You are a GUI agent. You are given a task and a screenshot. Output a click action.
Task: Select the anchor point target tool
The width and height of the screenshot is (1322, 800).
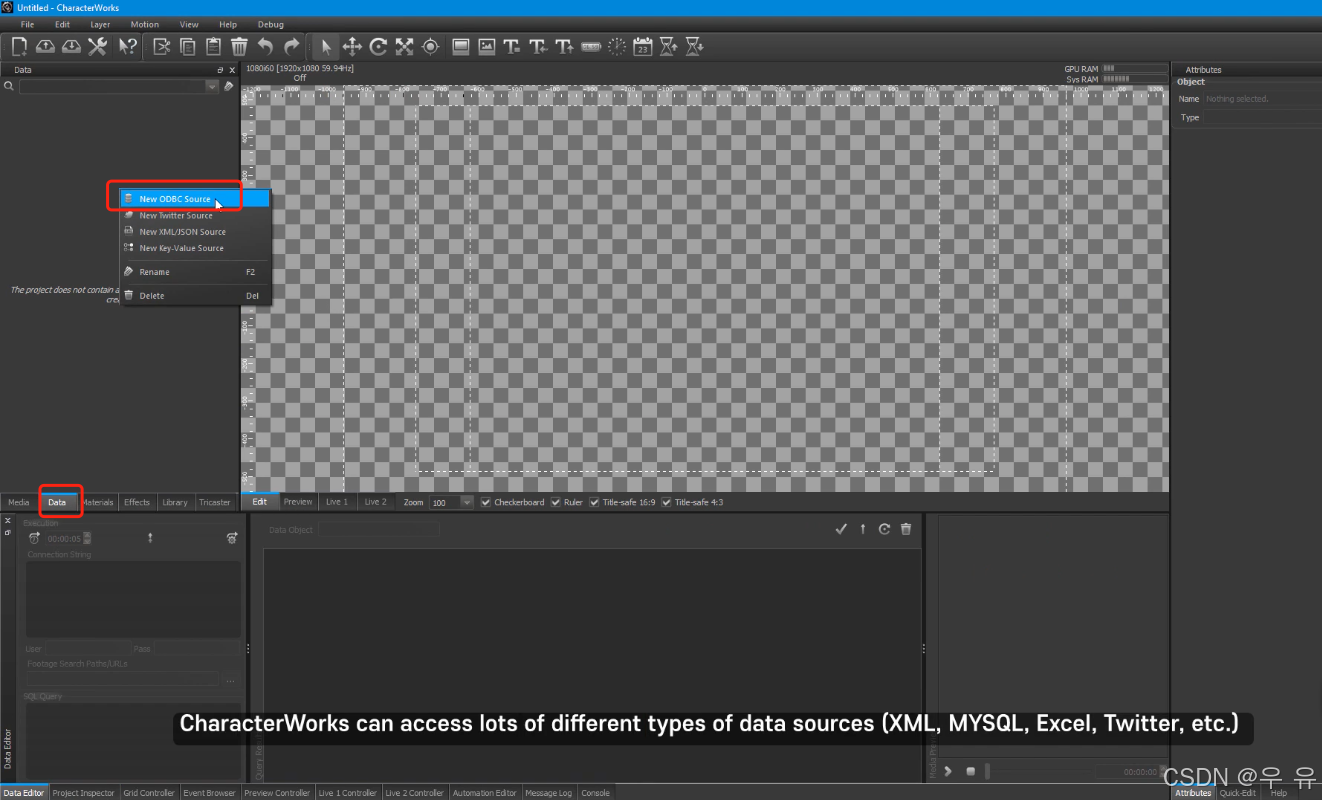tap(431, 46)
